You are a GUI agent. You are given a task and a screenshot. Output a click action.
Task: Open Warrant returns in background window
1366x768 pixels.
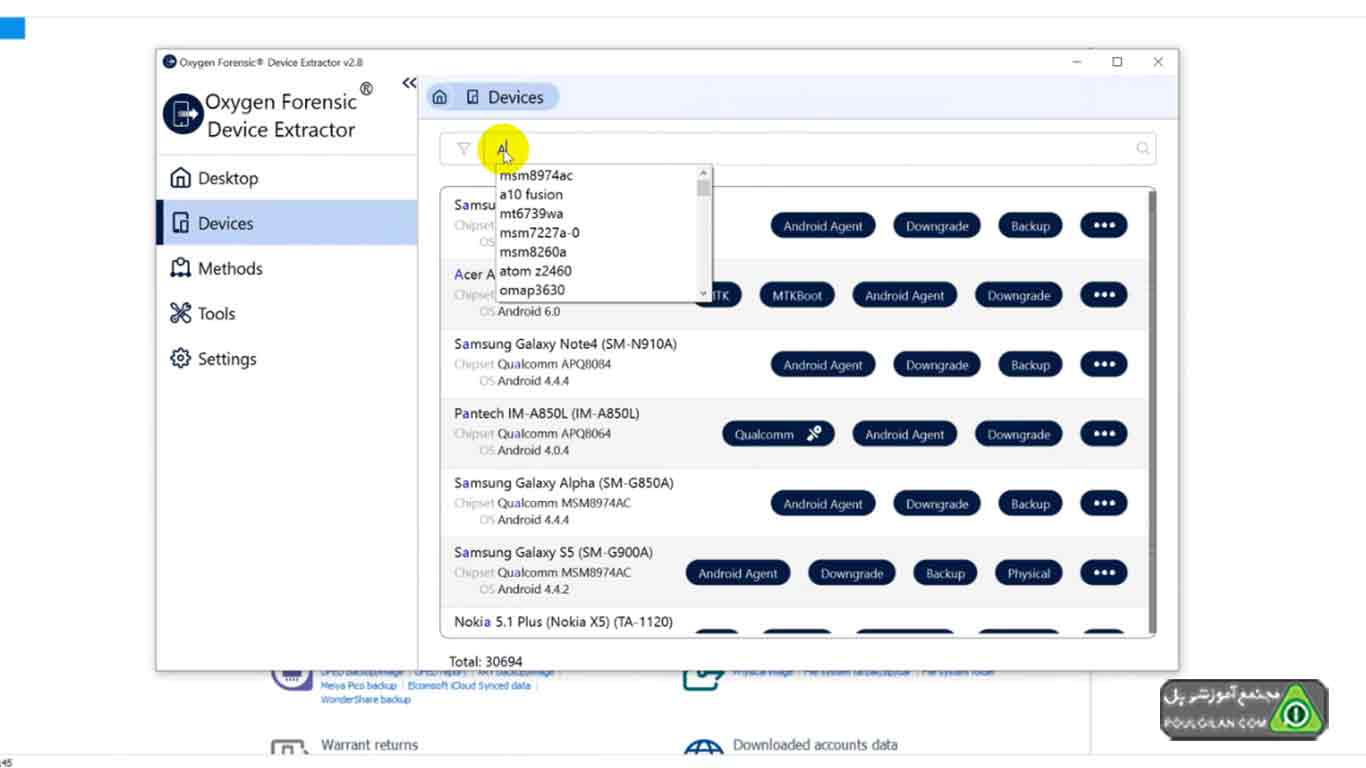(369, 745)
